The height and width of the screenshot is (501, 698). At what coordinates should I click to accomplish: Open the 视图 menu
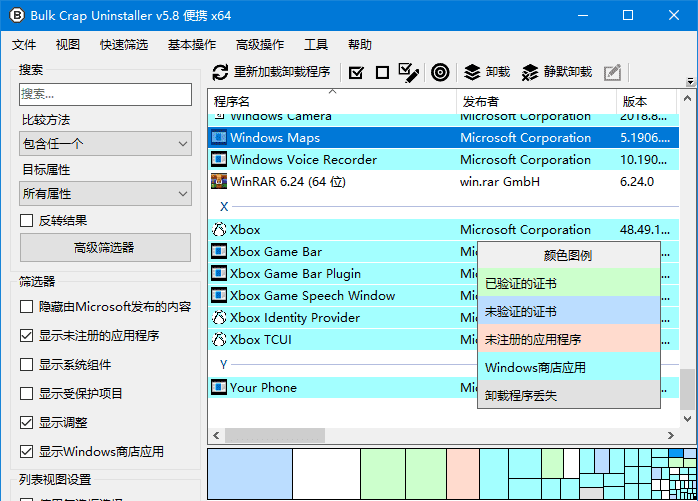(x=68, y=45)
